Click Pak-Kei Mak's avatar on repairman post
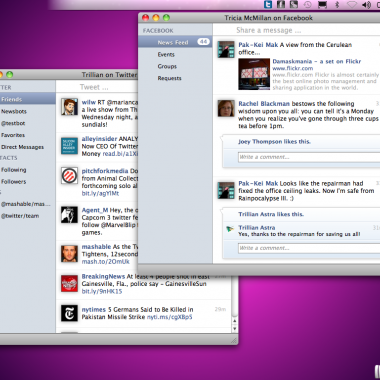Viewport: 380px width, 380px height. coord(226,190)
